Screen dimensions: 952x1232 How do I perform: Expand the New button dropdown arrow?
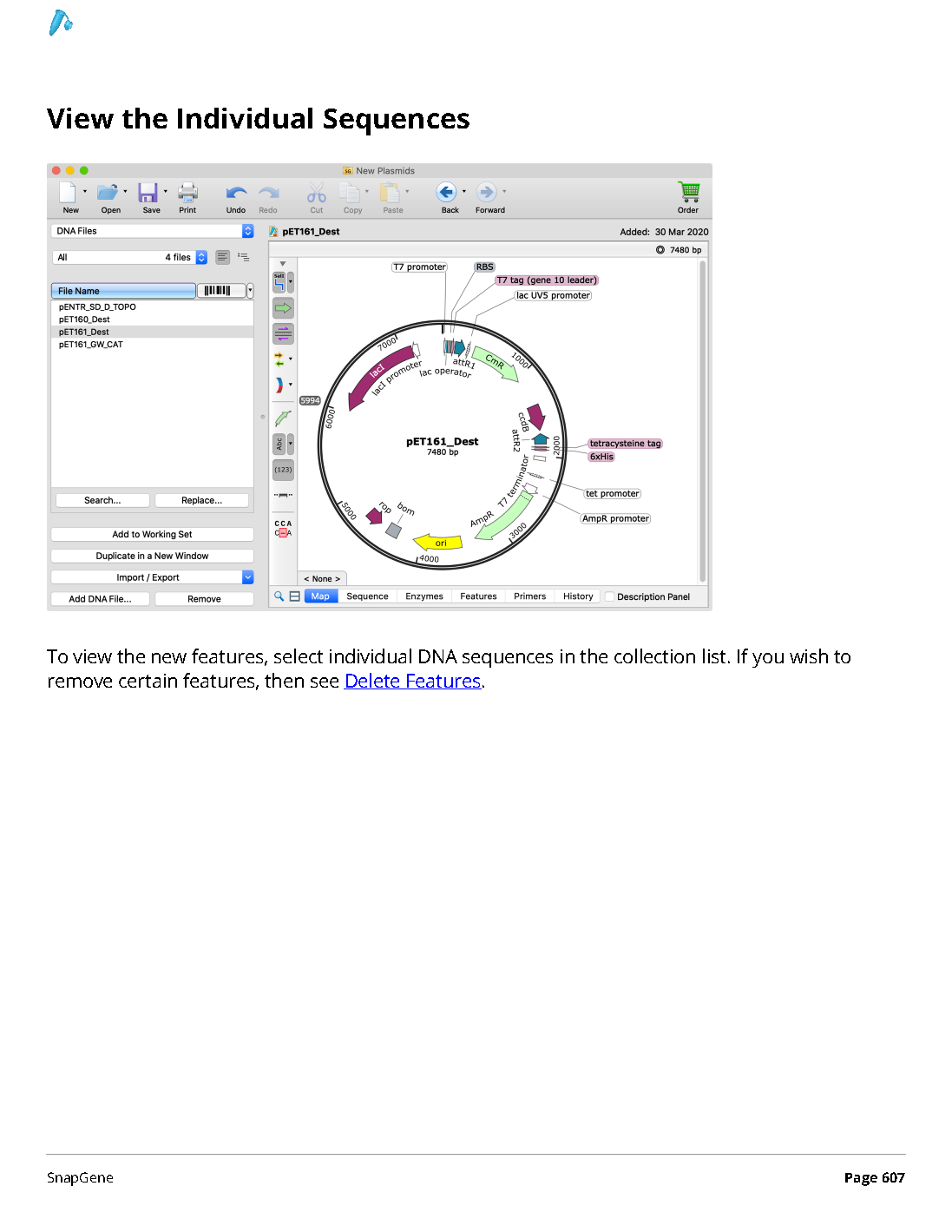[85, 191]
